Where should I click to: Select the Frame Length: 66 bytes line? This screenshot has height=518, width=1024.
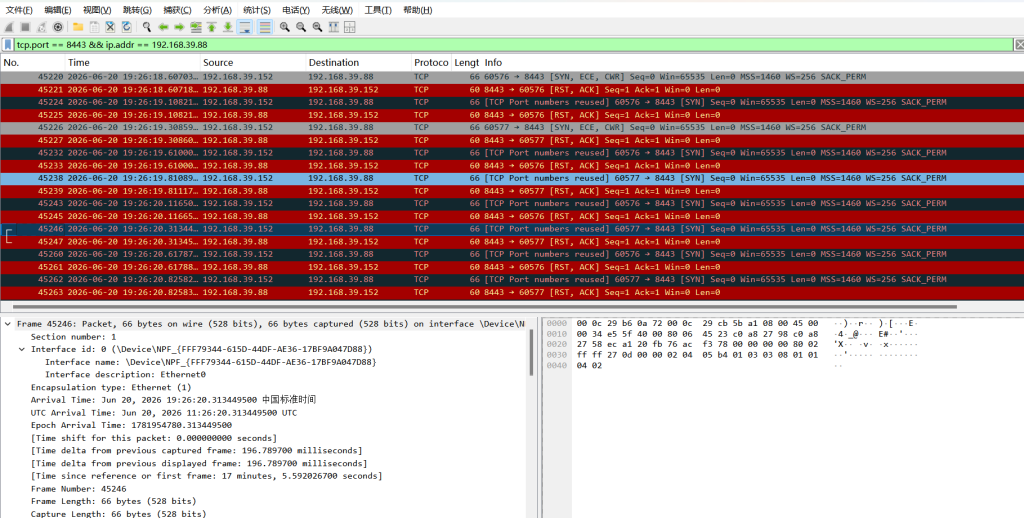point(113,501)
